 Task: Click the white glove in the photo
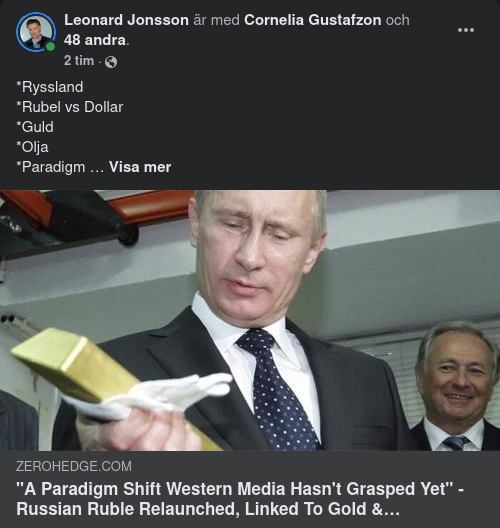tap(152, 396)
